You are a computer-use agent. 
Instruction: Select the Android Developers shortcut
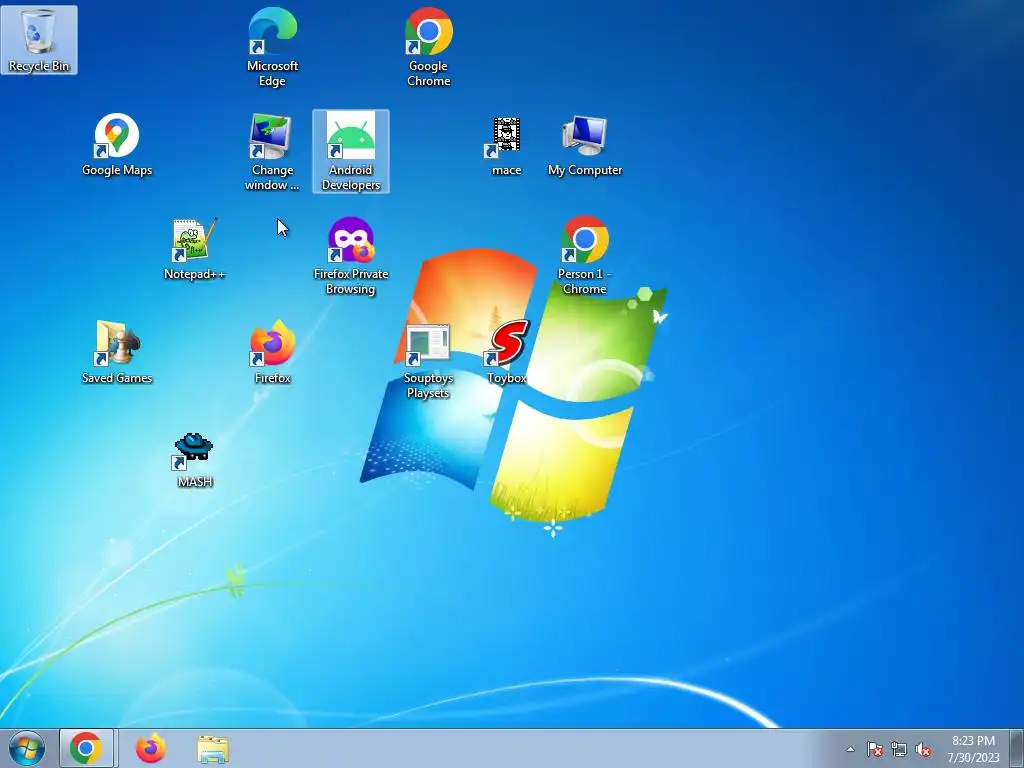[351, 152]
